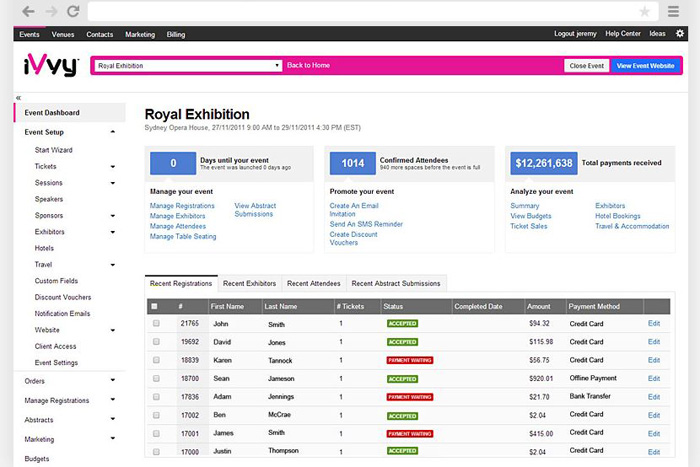The height and width of the screenshot is (467, 700).
Task: Collapse sidebar with double chevron icon
Action: [18, 97]
